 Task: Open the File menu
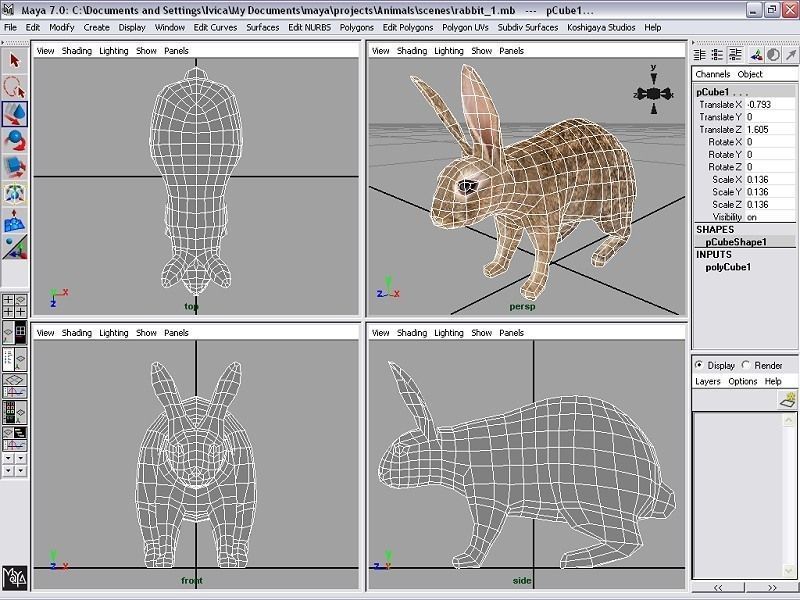10,28
